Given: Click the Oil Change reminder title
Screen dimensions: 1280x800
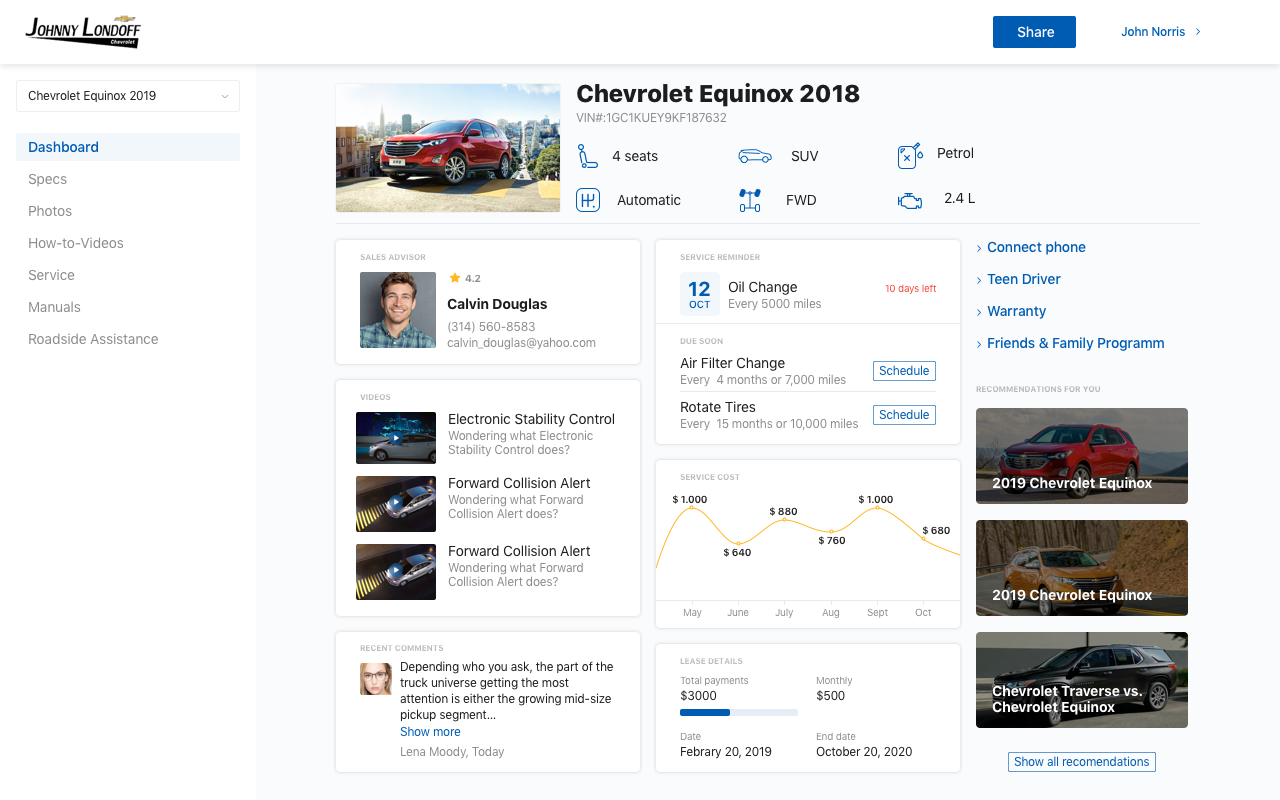Looking at the screenshot, I should (x=762, y=287).
